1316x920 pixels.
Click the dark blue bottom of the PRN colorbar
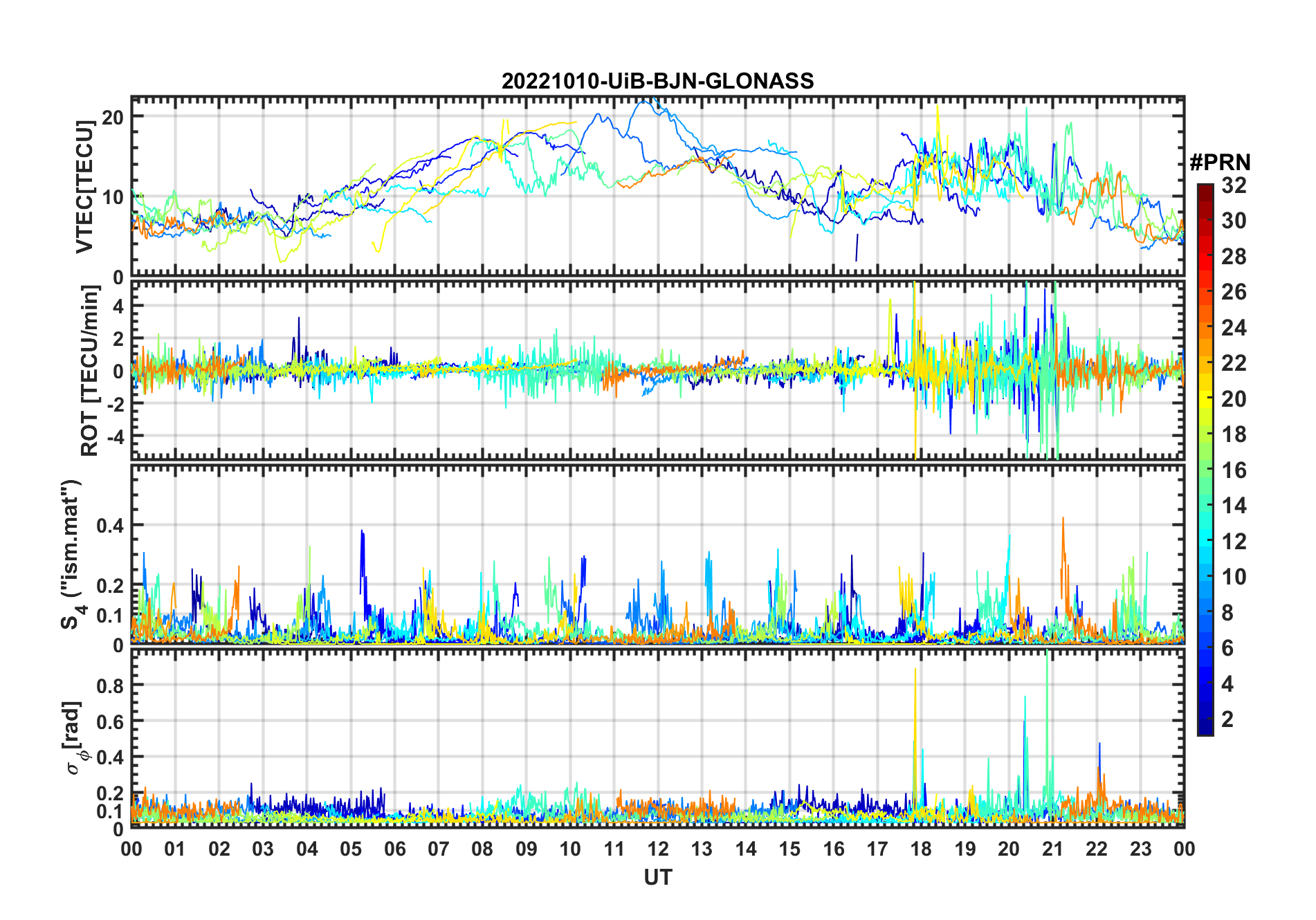[x=1205, y=728]
